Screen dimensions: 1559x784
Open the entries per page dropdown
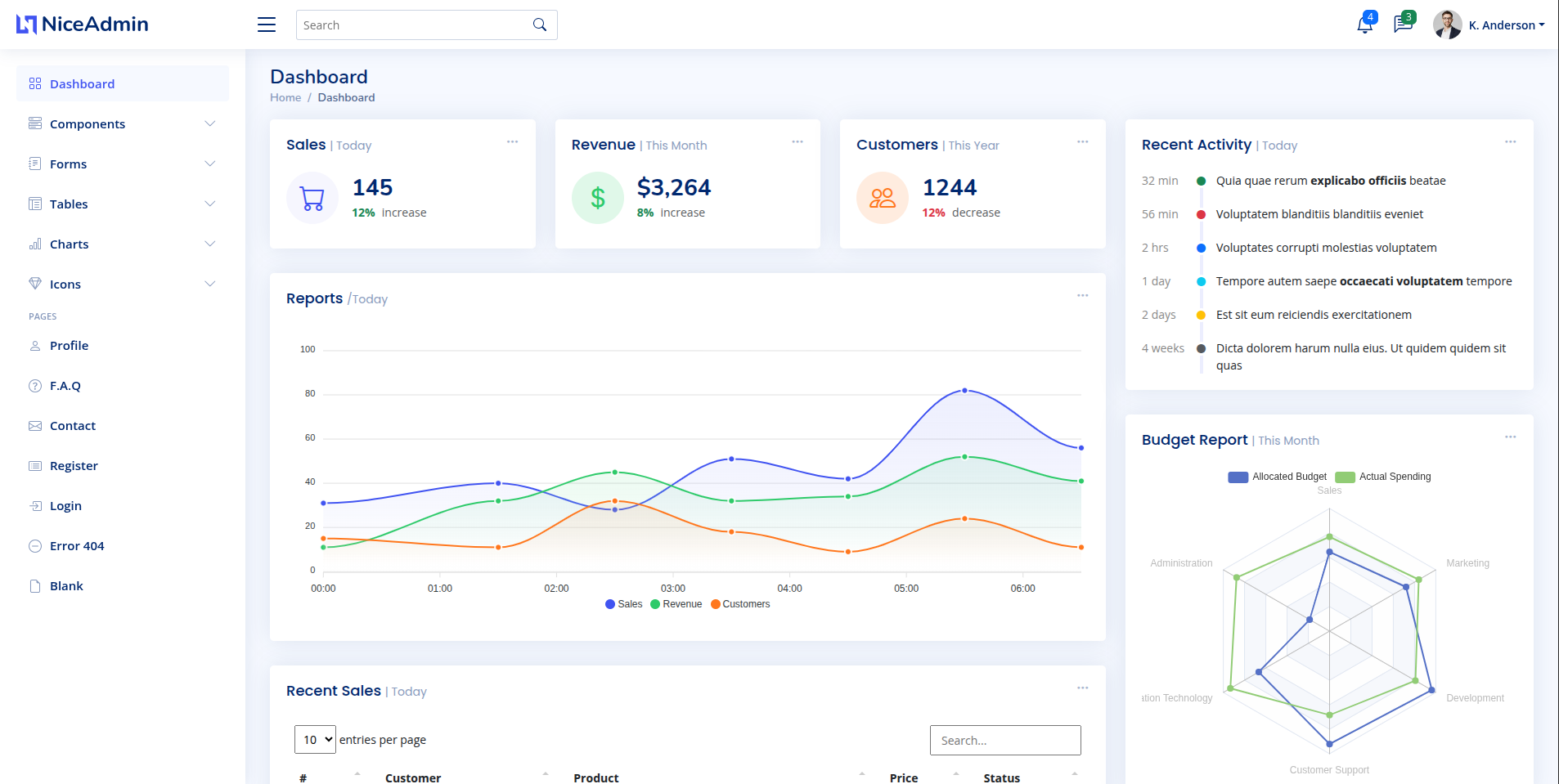[315, 740]
